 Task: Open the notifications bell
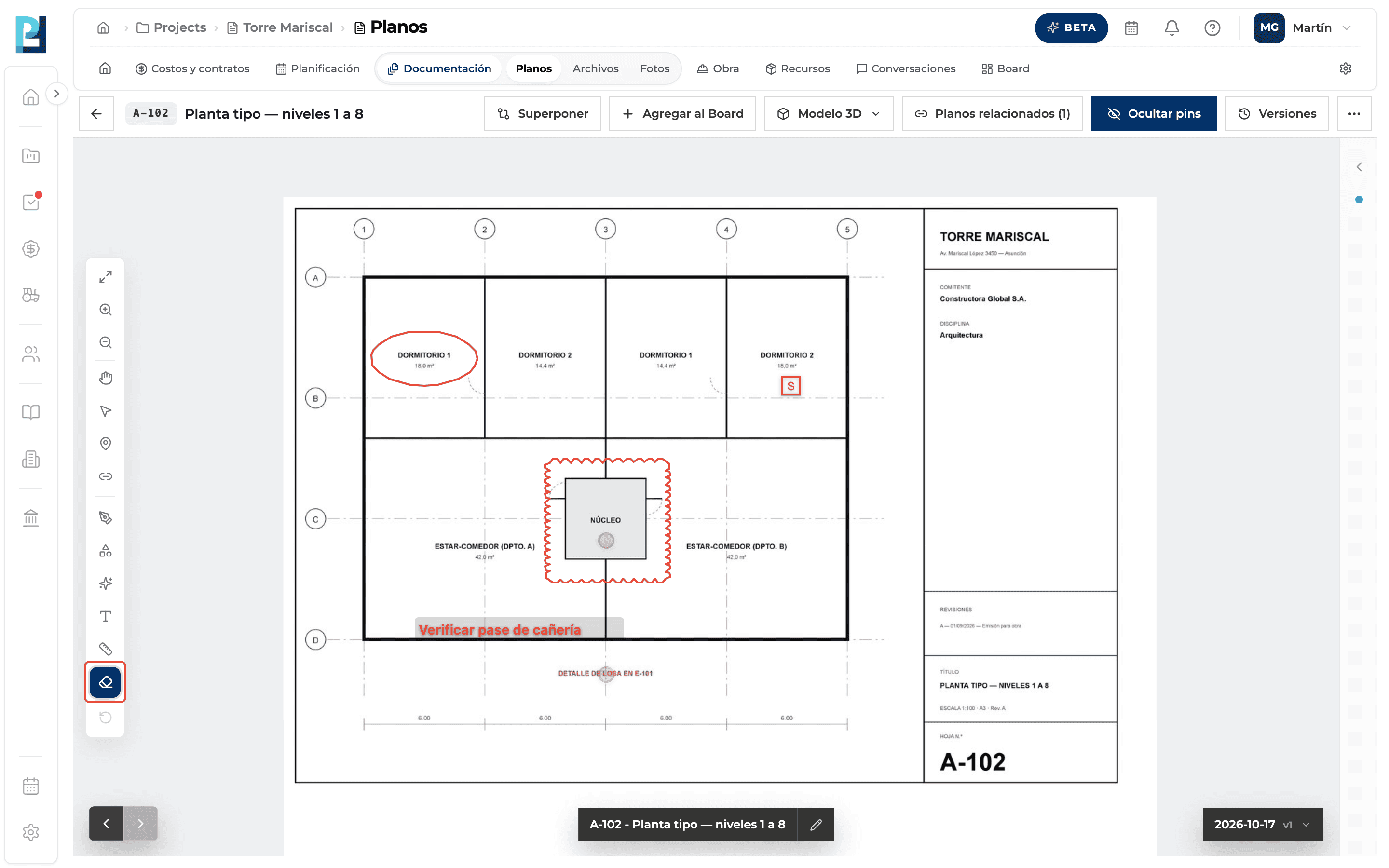1171,27
